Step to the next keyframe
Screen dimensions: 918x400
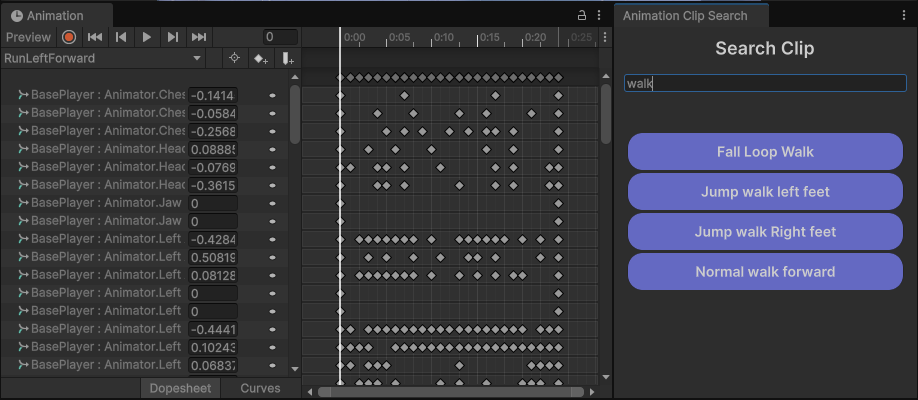(173, 37)
